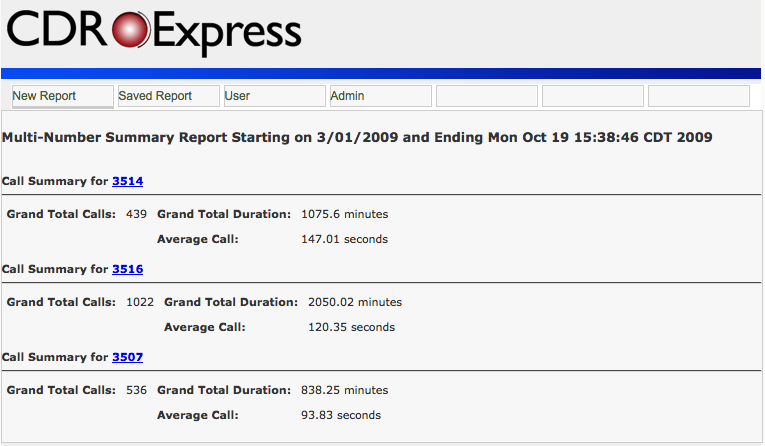
Task: Open the New Report menu
Action: click(63, 96)
